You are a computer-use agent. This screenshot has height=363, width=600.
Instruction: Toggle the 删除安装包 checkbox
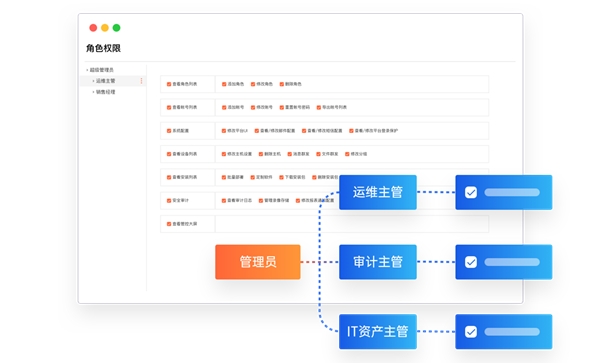click(x=314, y=177)
